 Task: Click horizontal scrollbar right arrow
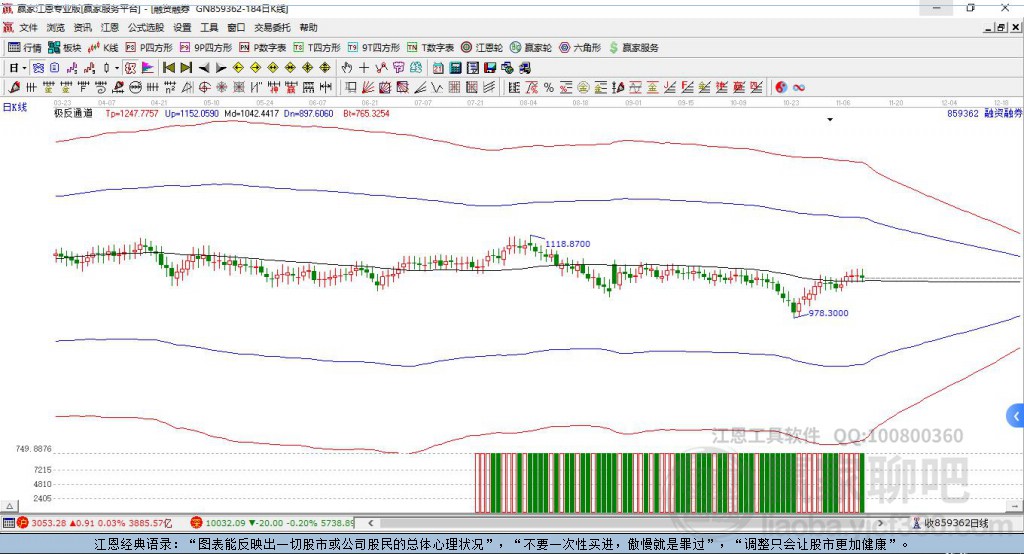[880, 523]
